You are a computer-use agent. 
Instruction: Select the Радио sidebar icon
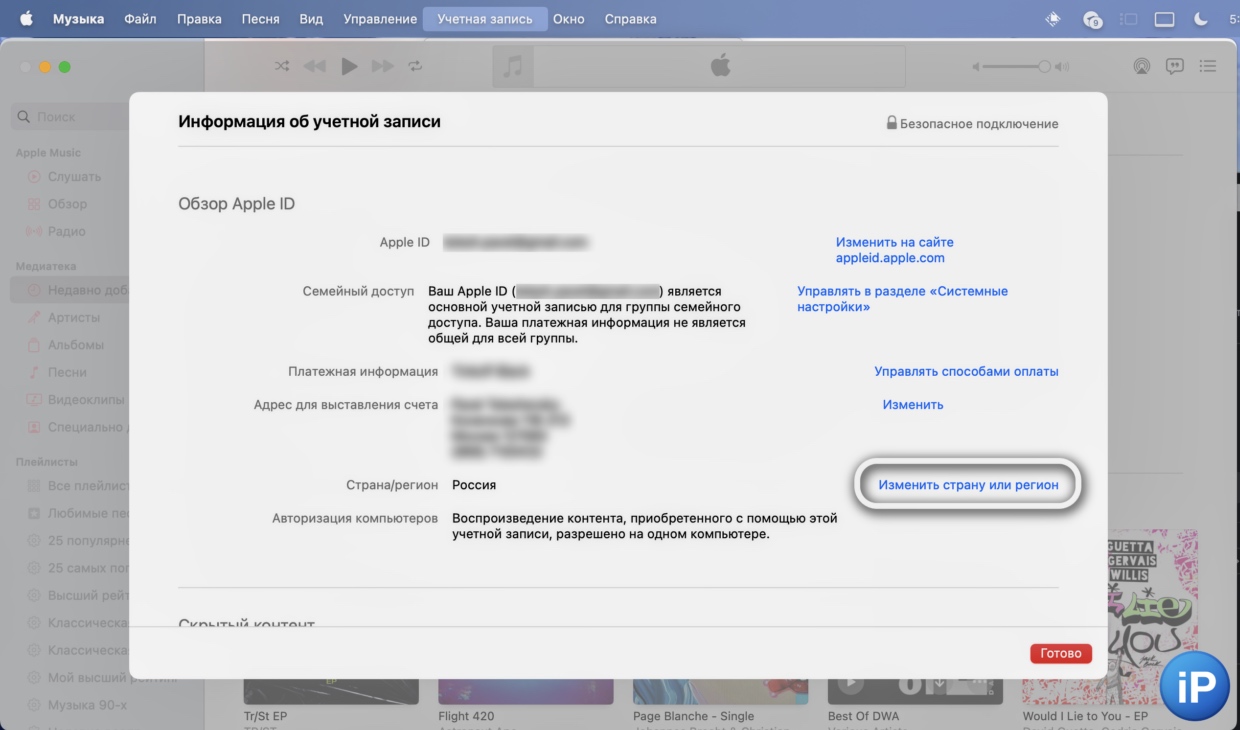coord(34,231)
